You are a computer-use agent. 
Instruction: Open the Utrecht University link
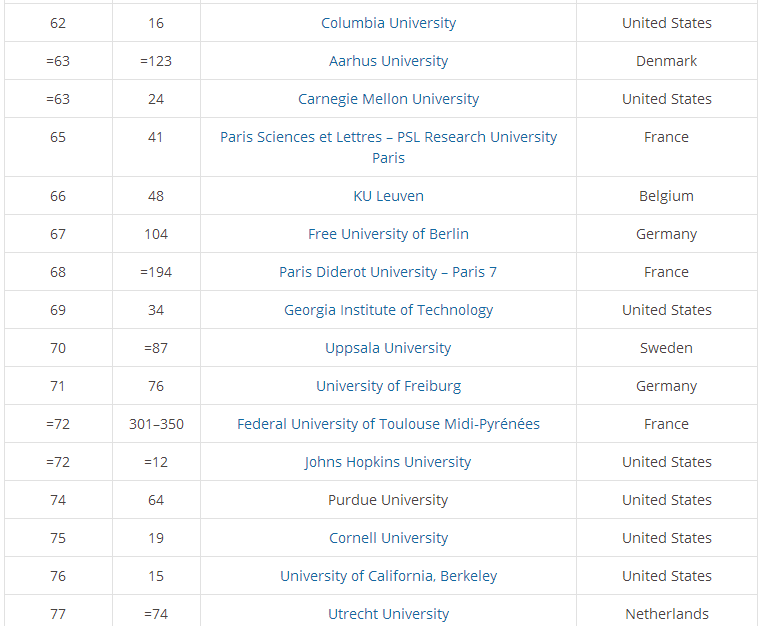coord(388,614)
